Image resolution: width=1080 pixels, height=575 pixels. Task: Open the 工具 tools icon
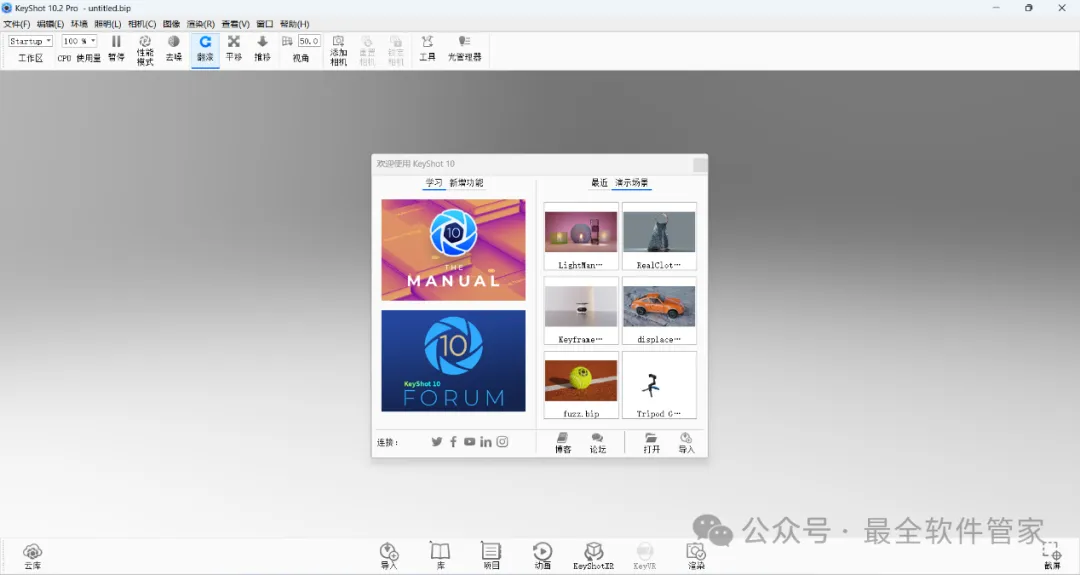pyautogui.click(x=427, y=49)
